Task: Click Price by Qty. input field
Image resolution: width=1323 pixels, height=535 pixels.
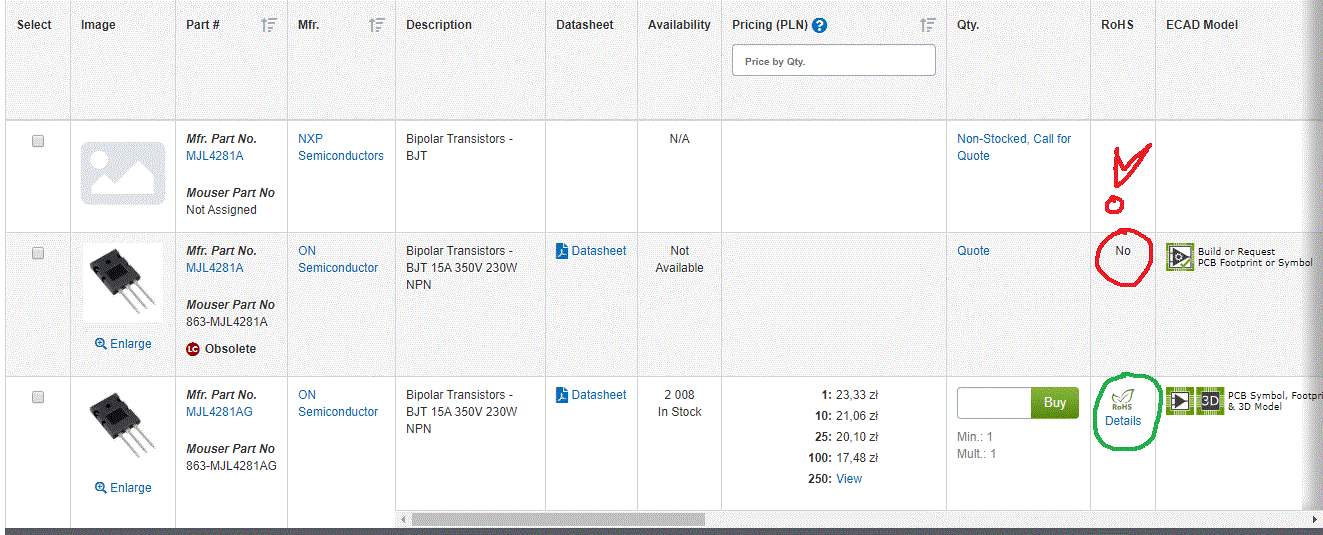Action: point(834,60)
